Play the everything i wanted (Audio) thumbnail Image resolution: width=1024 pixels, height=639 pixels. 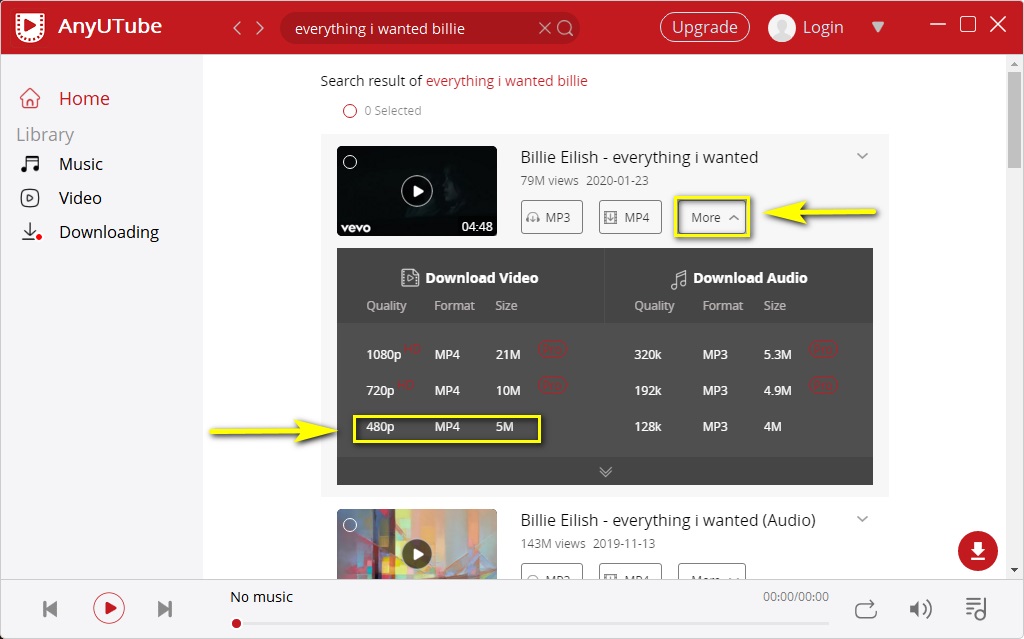point(417,555)
